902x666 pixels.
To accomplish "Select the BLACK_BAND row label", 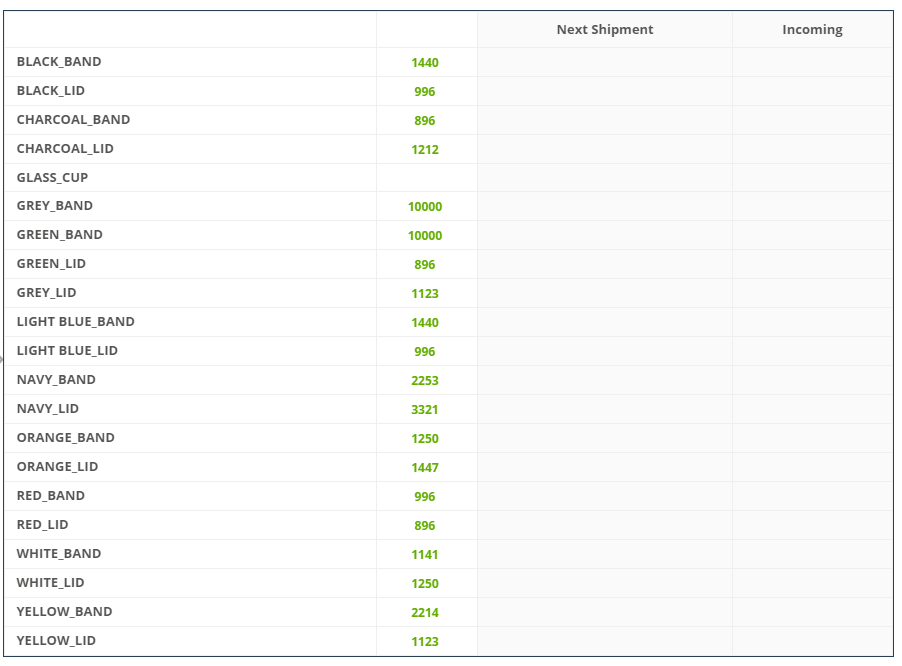I will [59, 62].
